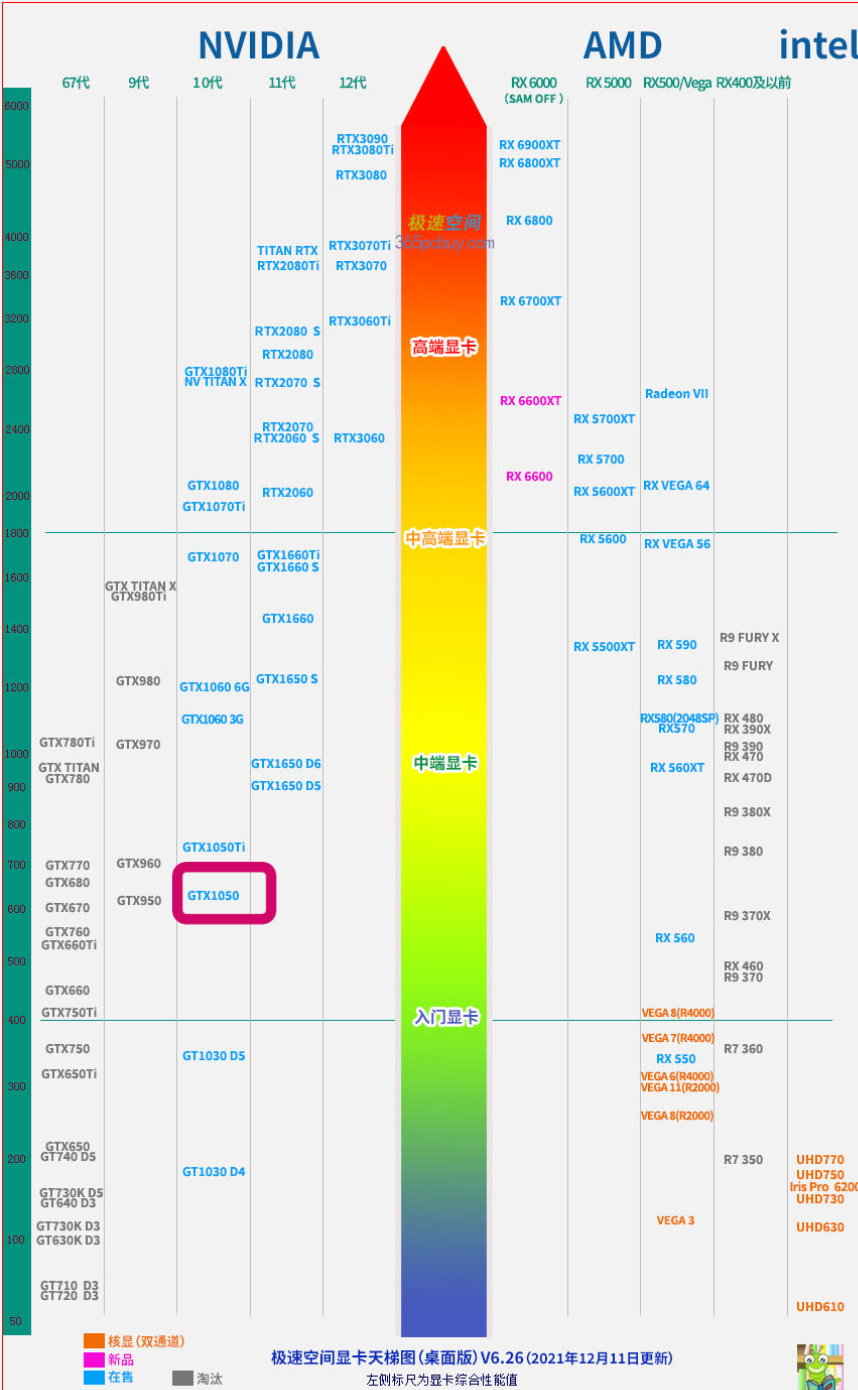Click the 9代 column header
Image resolution: width=858 pixels, height=1390 pixels.
(139, 82)
